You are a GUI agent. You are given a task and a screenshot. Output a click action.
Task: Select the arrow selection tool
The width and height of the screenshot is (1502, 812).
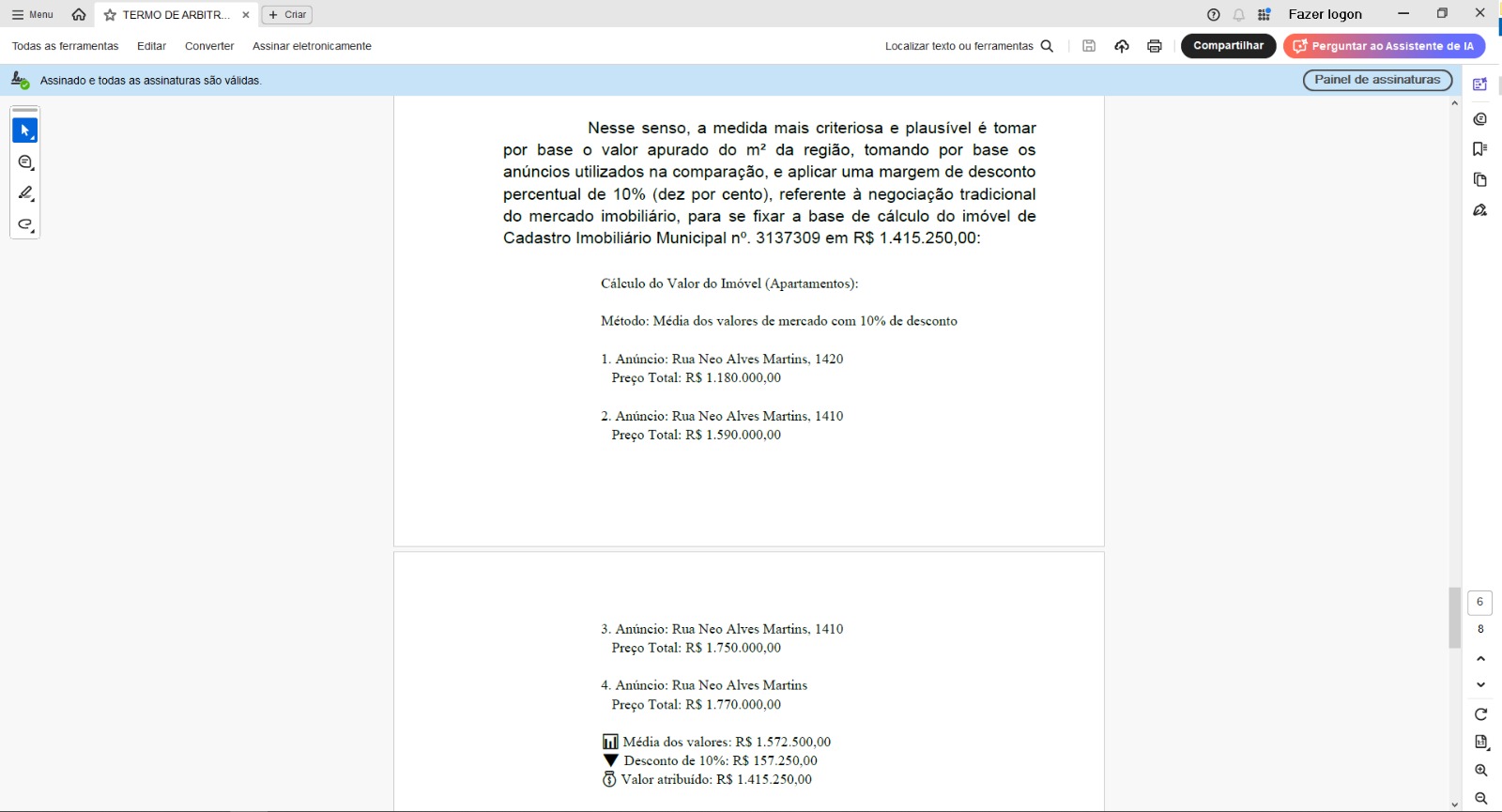coord(25,130)
